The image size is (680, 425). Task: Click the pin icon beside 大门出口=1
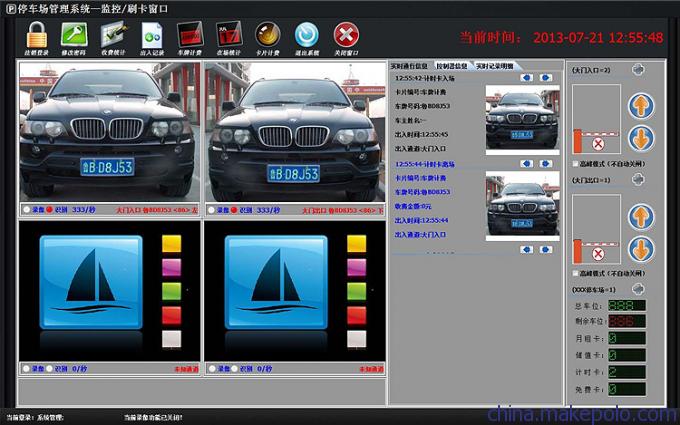638,179
